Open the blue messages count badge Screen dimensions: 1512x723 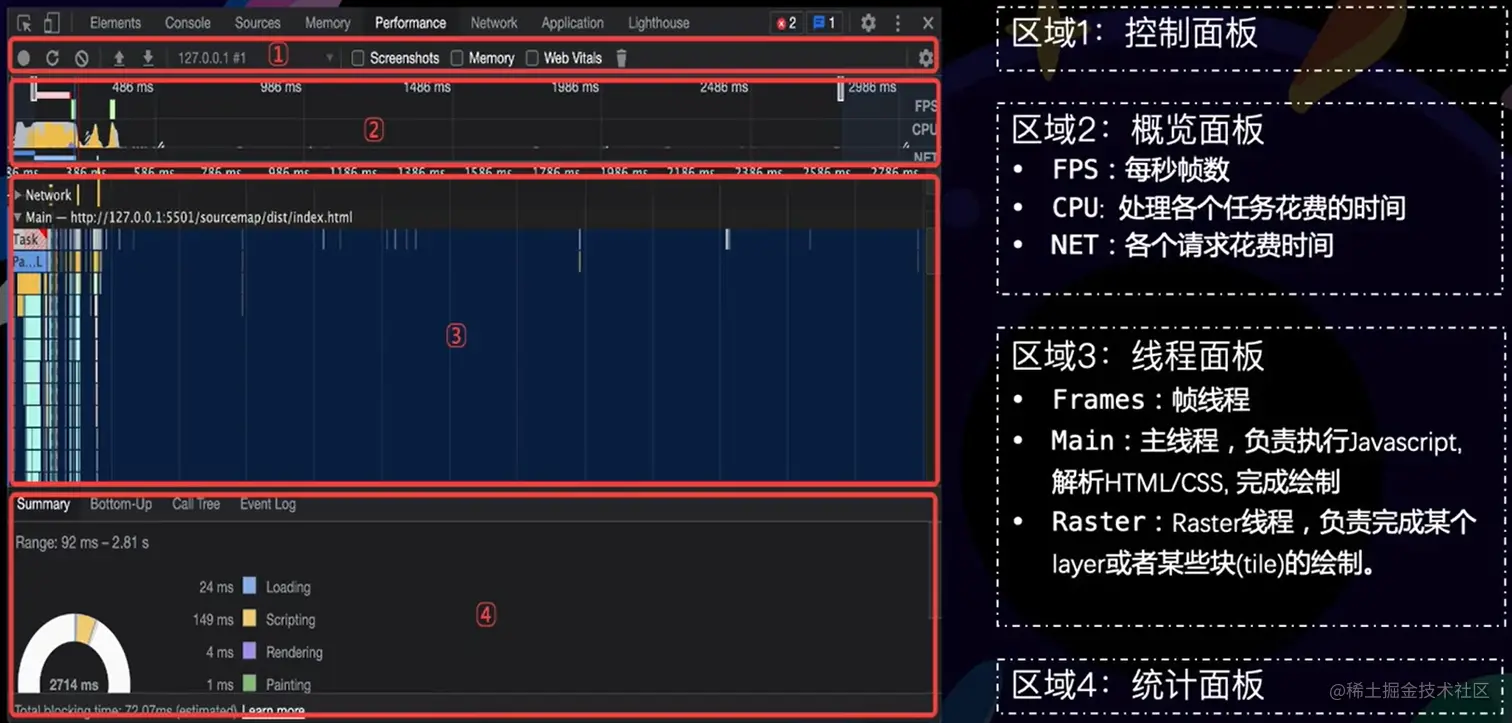point(824,23)
